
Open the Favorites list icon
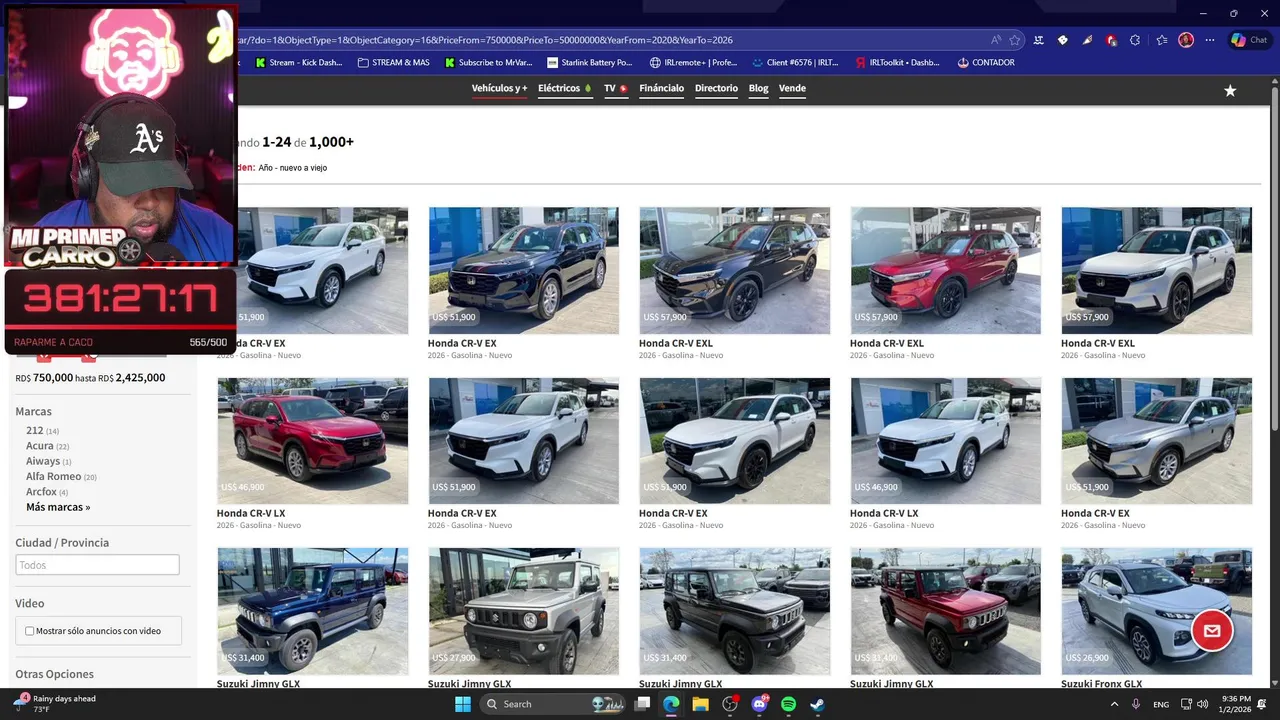coord(1161,40)
